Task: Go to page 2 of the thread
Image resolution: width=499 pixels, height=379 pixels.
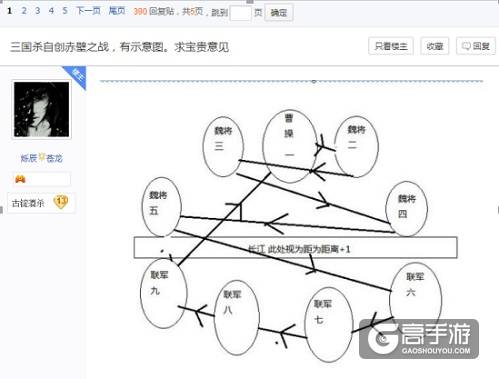Action: tap(24, 11)
